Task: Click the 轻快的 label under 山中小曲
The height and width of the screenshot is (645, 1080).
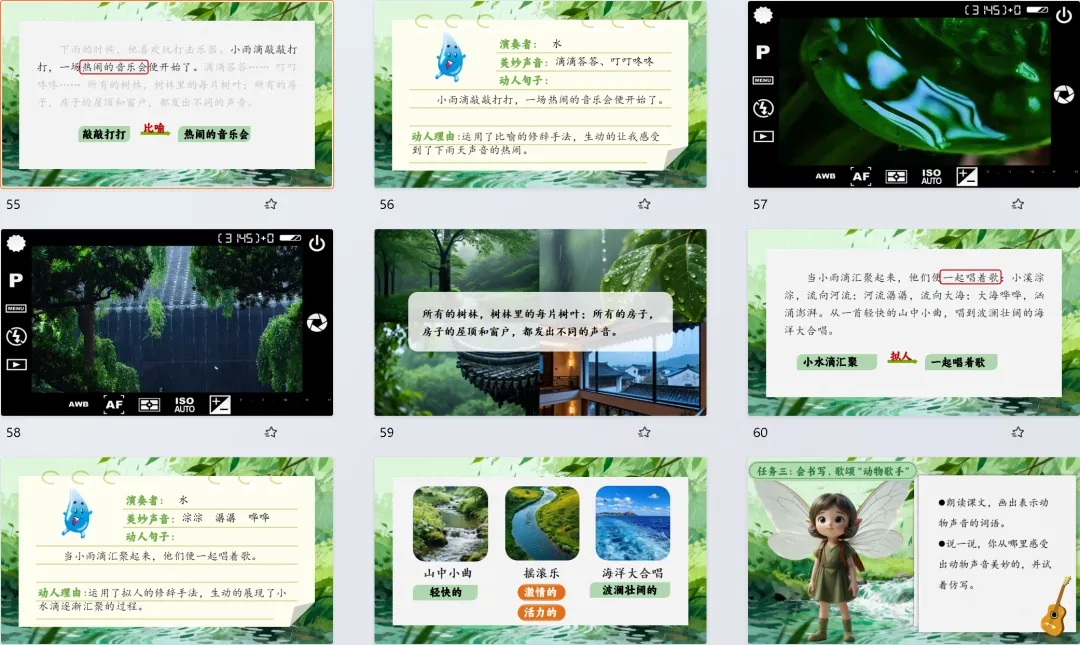Action: (445, 592)
